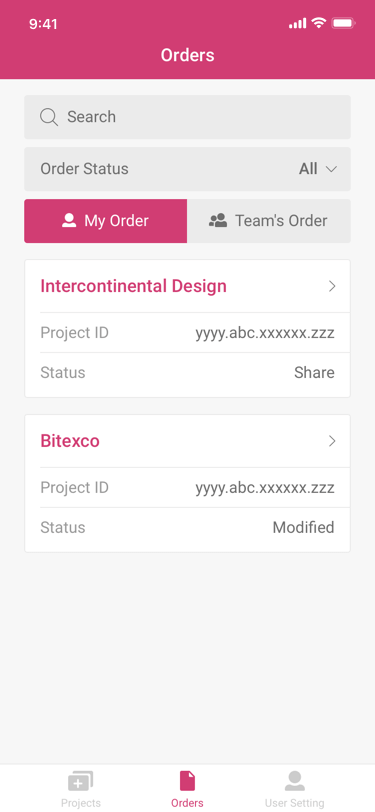This screenshot has height=812, width=375.
Task: Select the Bitexco order title
Action: pos(70,441)
